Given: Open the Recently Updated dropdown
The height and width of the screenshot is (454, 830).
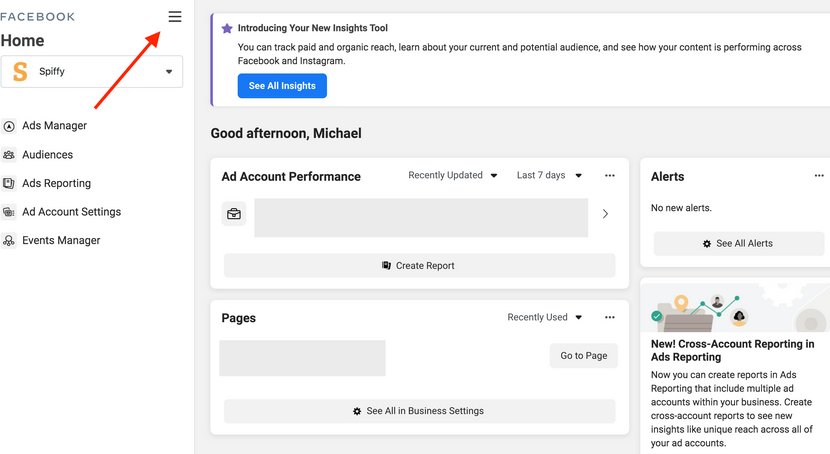Looking at the screenshot, I should tap(453, 175).
